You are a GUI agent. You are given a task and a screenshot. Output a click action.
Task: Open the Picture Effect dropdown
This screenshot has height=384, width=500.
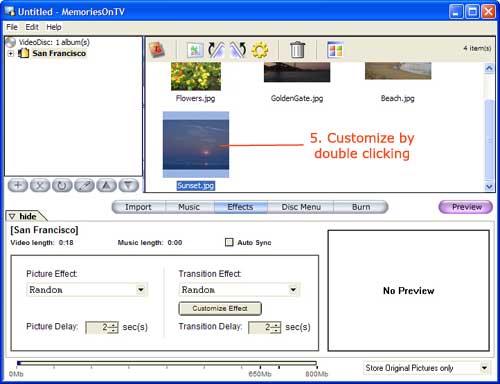click(x=141, y=290)
